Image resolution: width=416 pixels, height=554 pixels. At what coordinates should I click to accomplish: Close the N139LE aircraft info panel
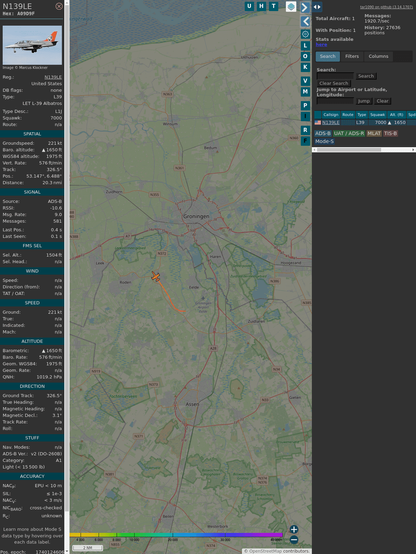(59, 6)
